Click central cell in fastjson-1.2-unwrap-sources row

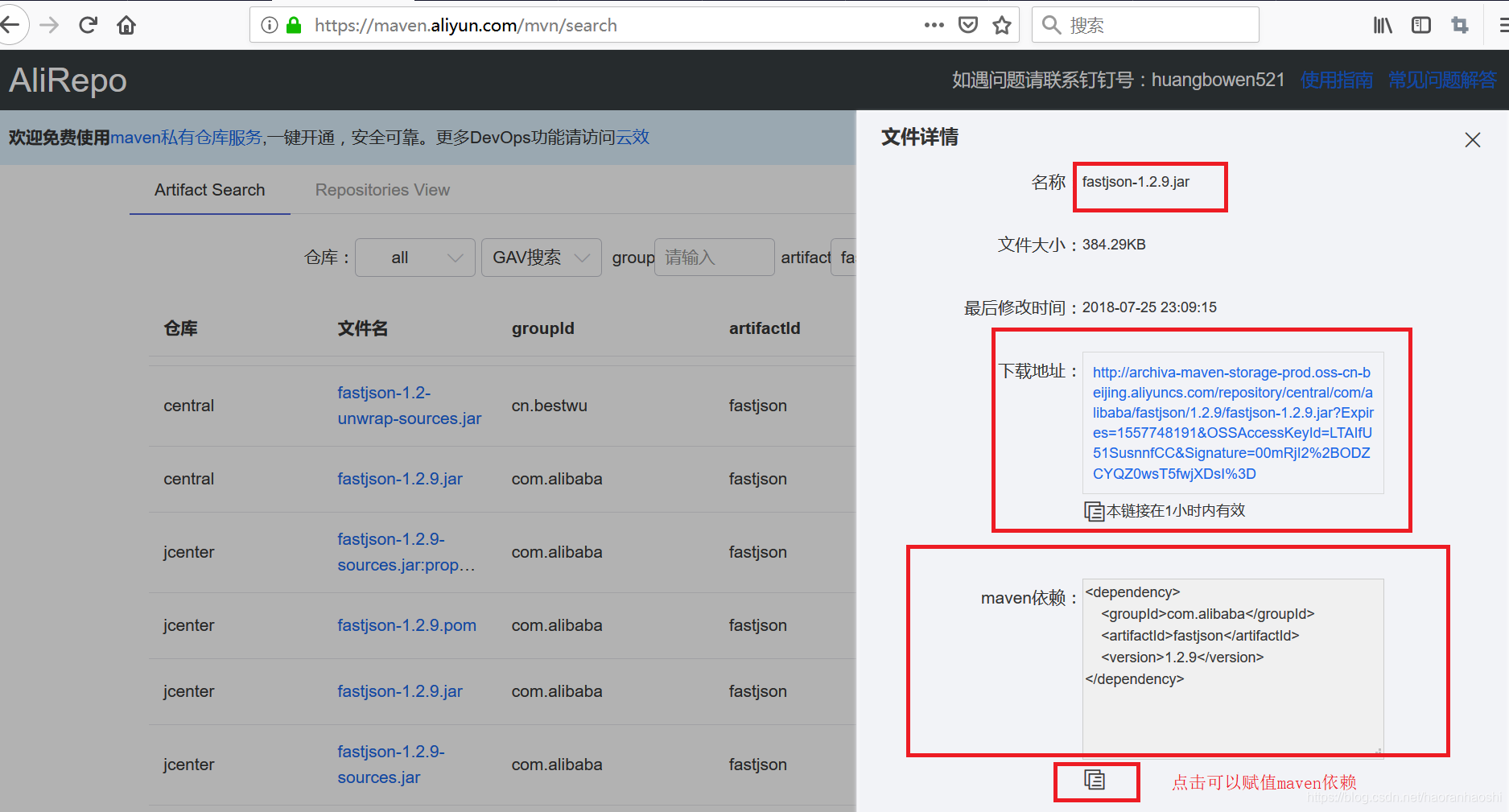point(188,406)
